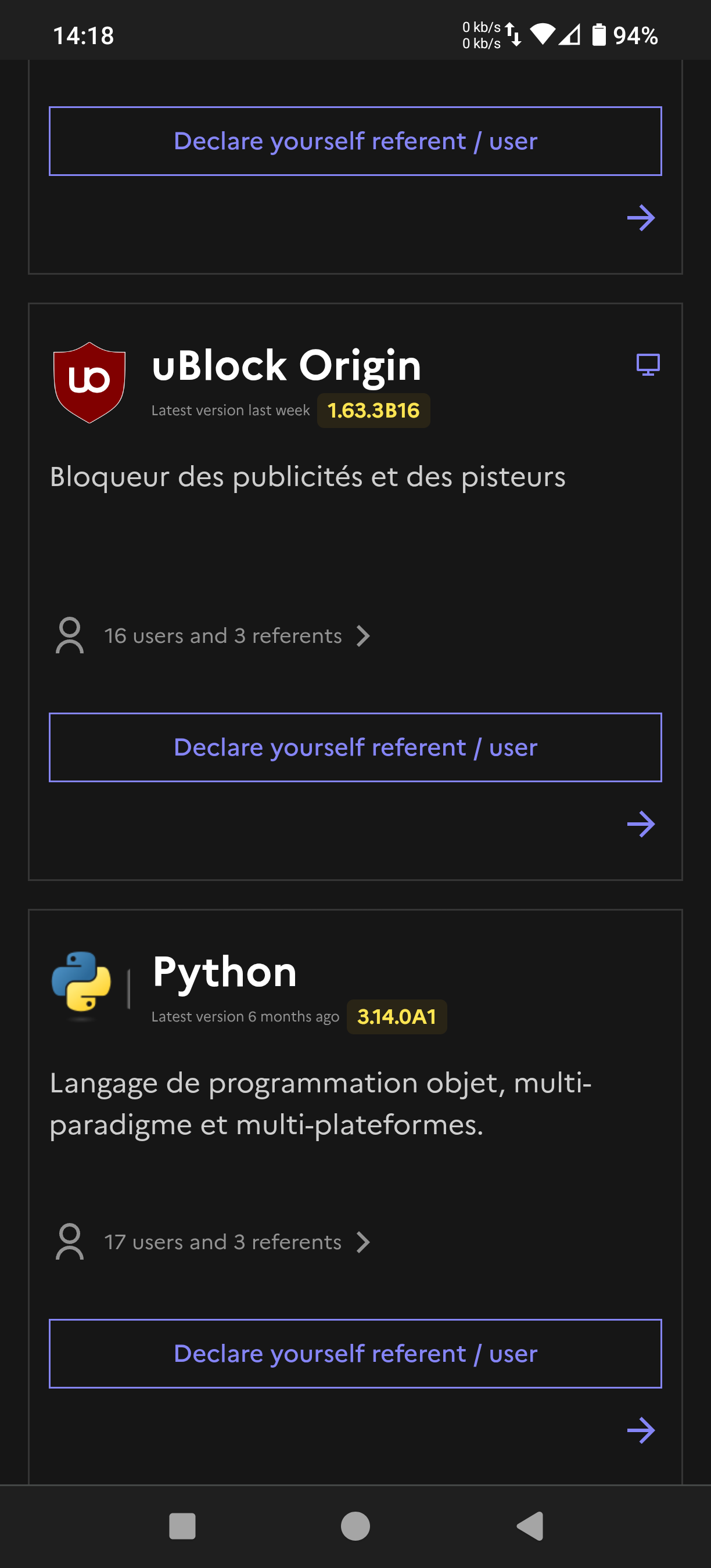Declare yourself referent / user for uBlock Origin

point(355,747)
